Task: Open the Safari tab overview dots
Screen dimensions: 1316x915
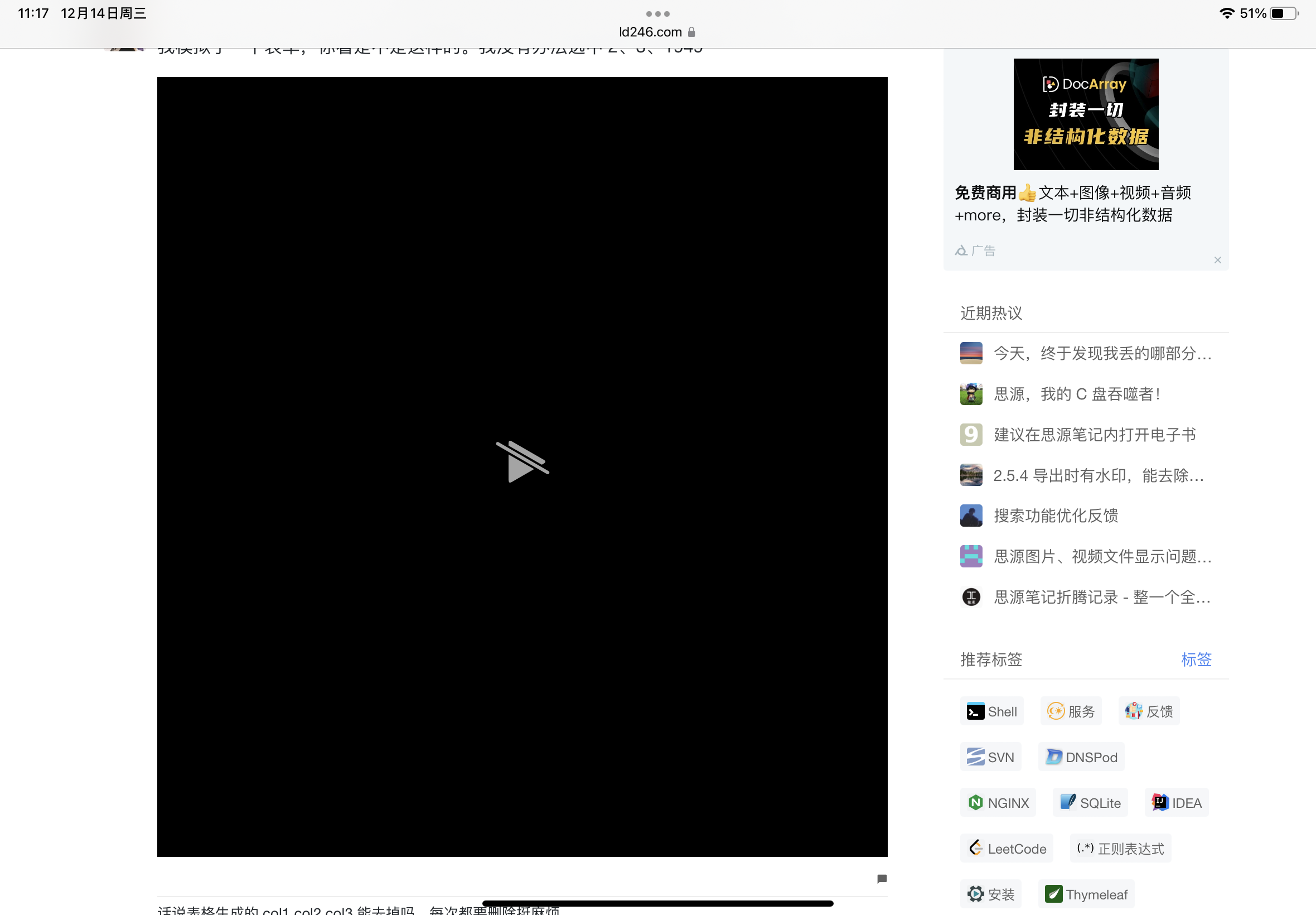Action: 657,14
